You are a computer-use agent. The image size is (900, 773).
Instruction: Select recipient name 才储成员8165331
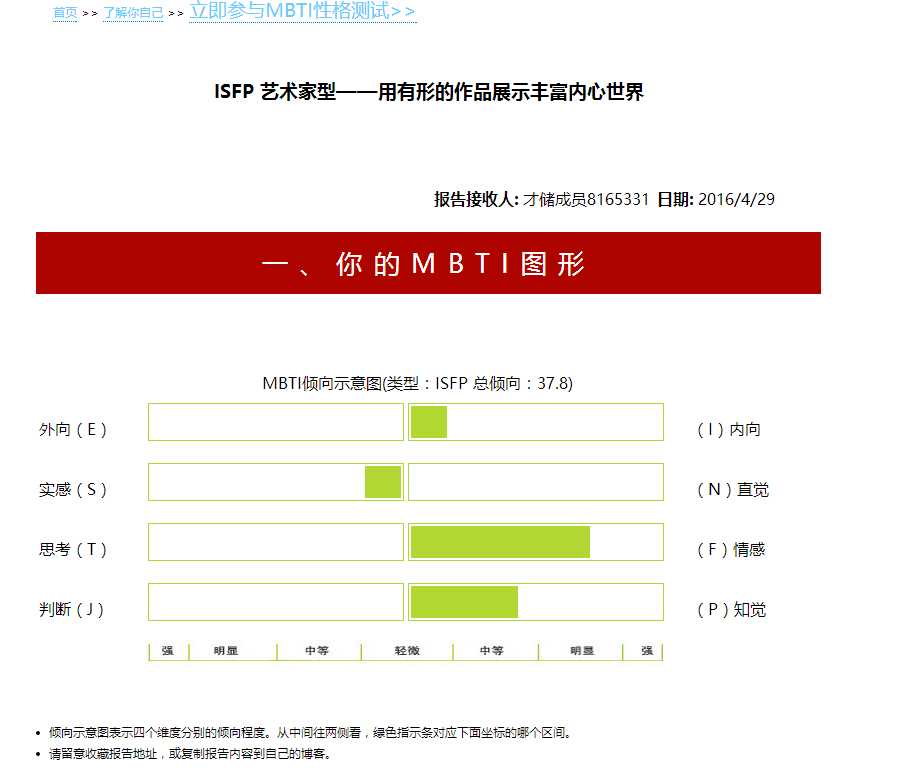pyautogui.click(x=585, y=200)
